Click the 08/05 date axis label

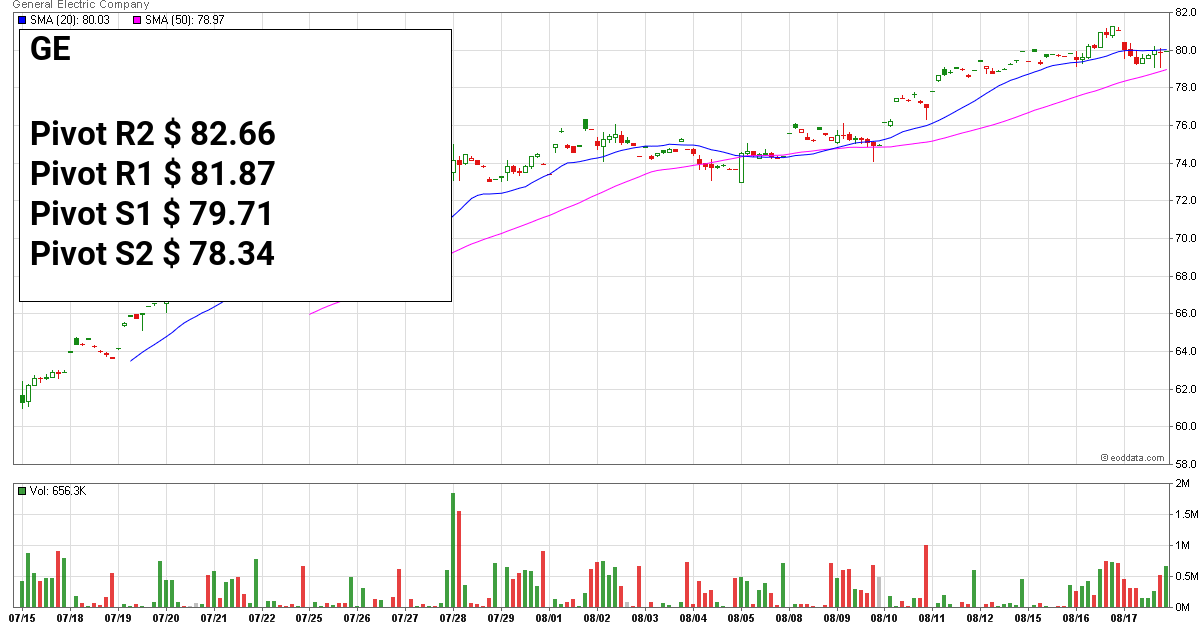[x=741, y=619]
